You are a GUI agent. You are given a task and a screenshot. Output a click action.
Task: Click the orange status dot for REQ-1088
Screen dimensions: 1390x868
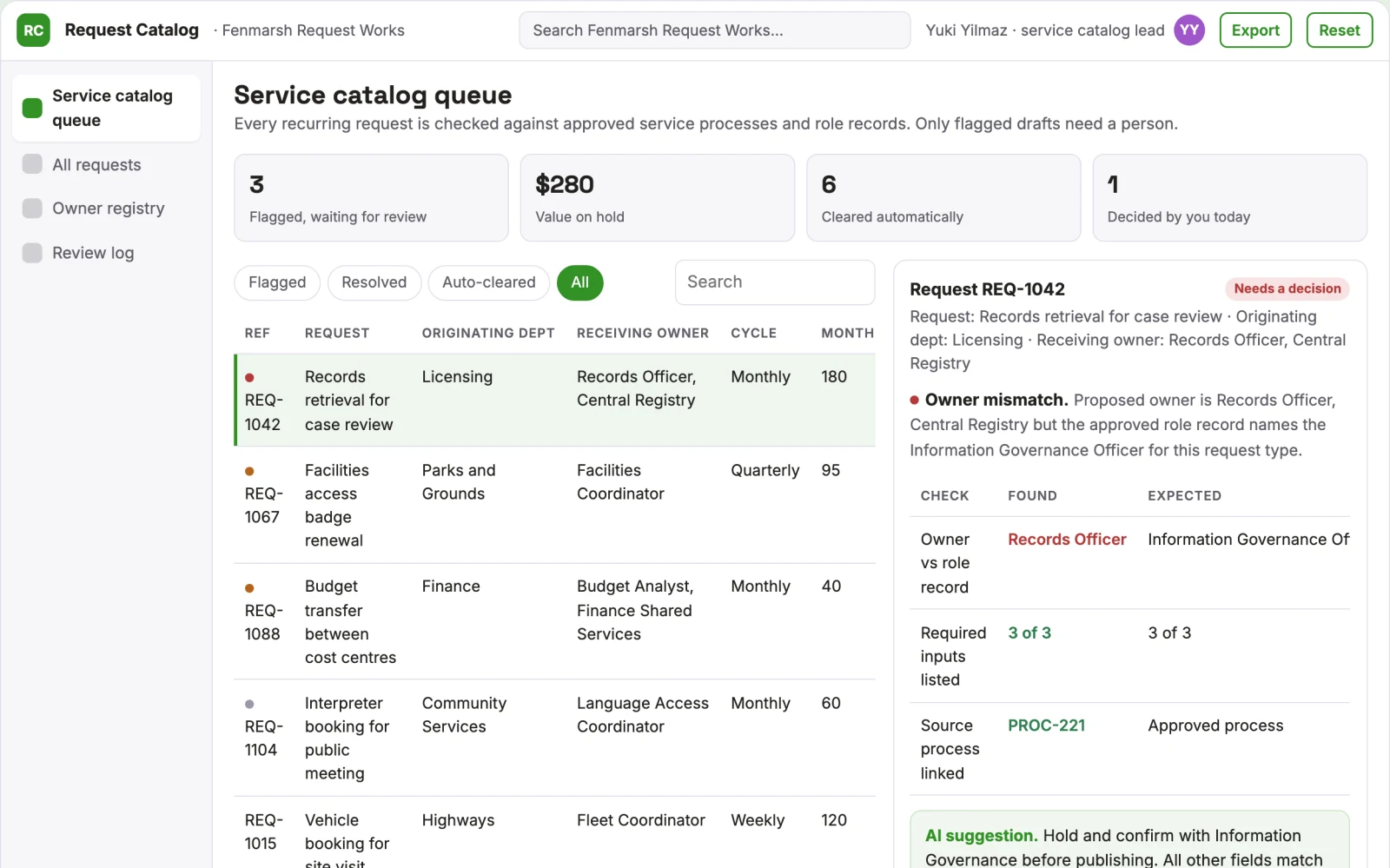[x=249, y=588]
